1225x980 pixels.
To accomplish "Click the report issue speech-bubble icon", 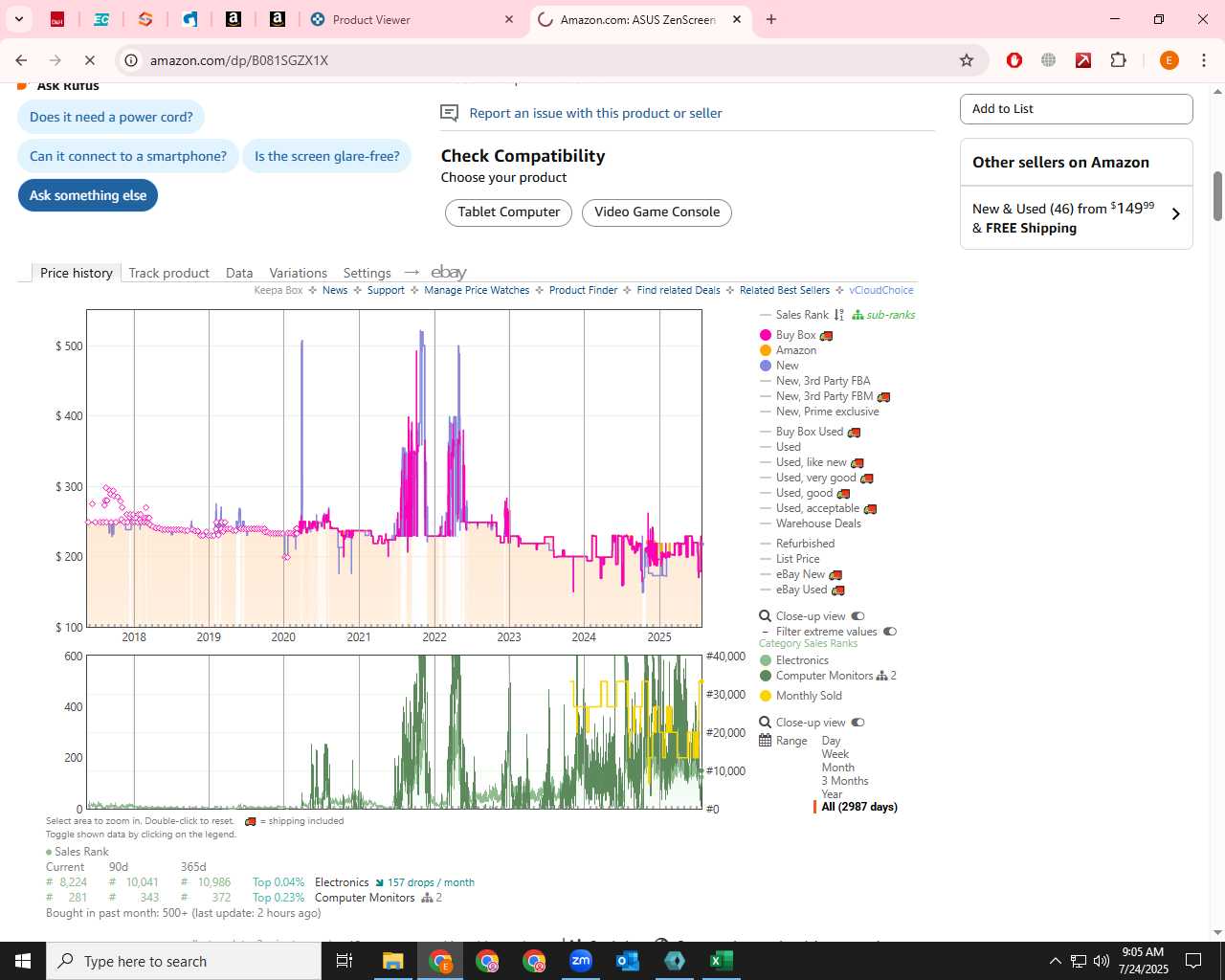I will point(449,113).
